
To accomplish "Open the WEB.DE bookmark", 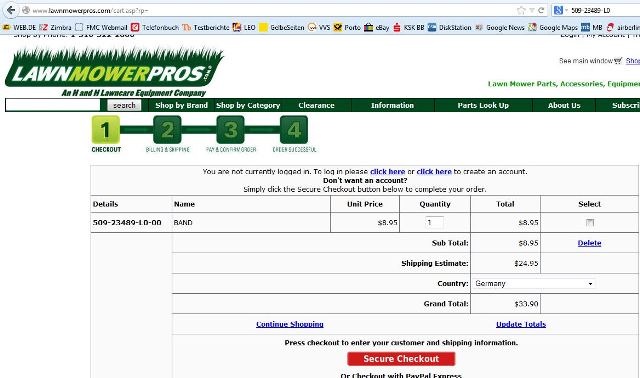I will (x=19, y=27).
